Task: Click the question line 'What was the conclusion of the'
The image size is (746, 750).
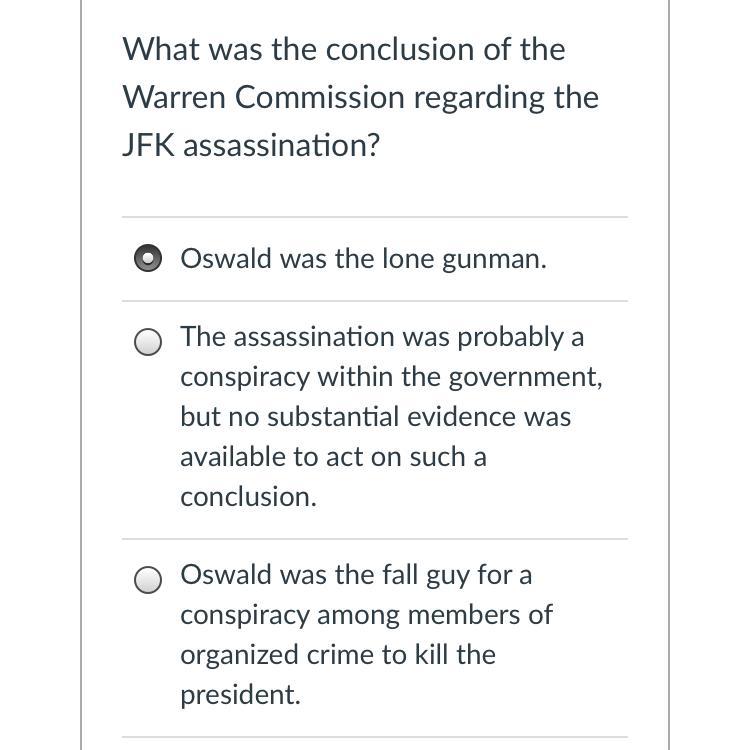Action: 344,49
